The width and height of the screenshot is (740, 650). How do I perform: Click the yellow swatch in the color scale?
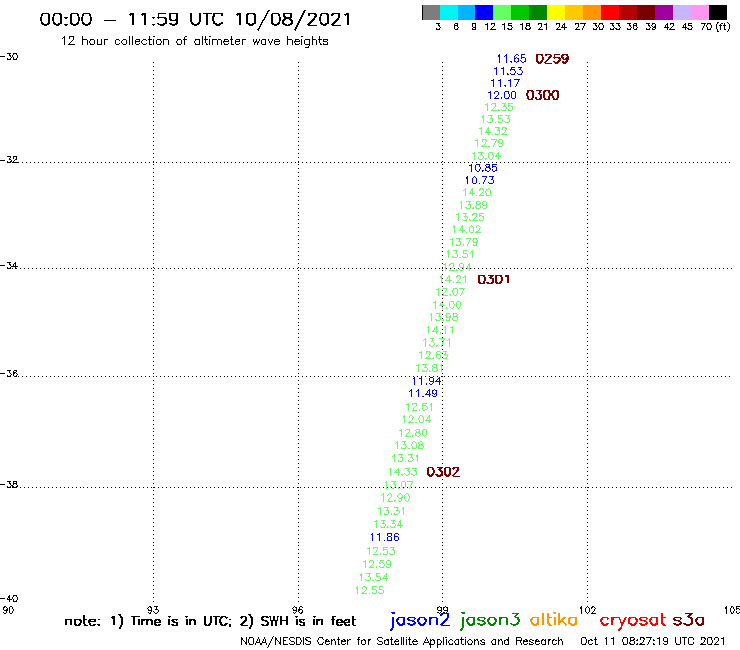point(556,12)
